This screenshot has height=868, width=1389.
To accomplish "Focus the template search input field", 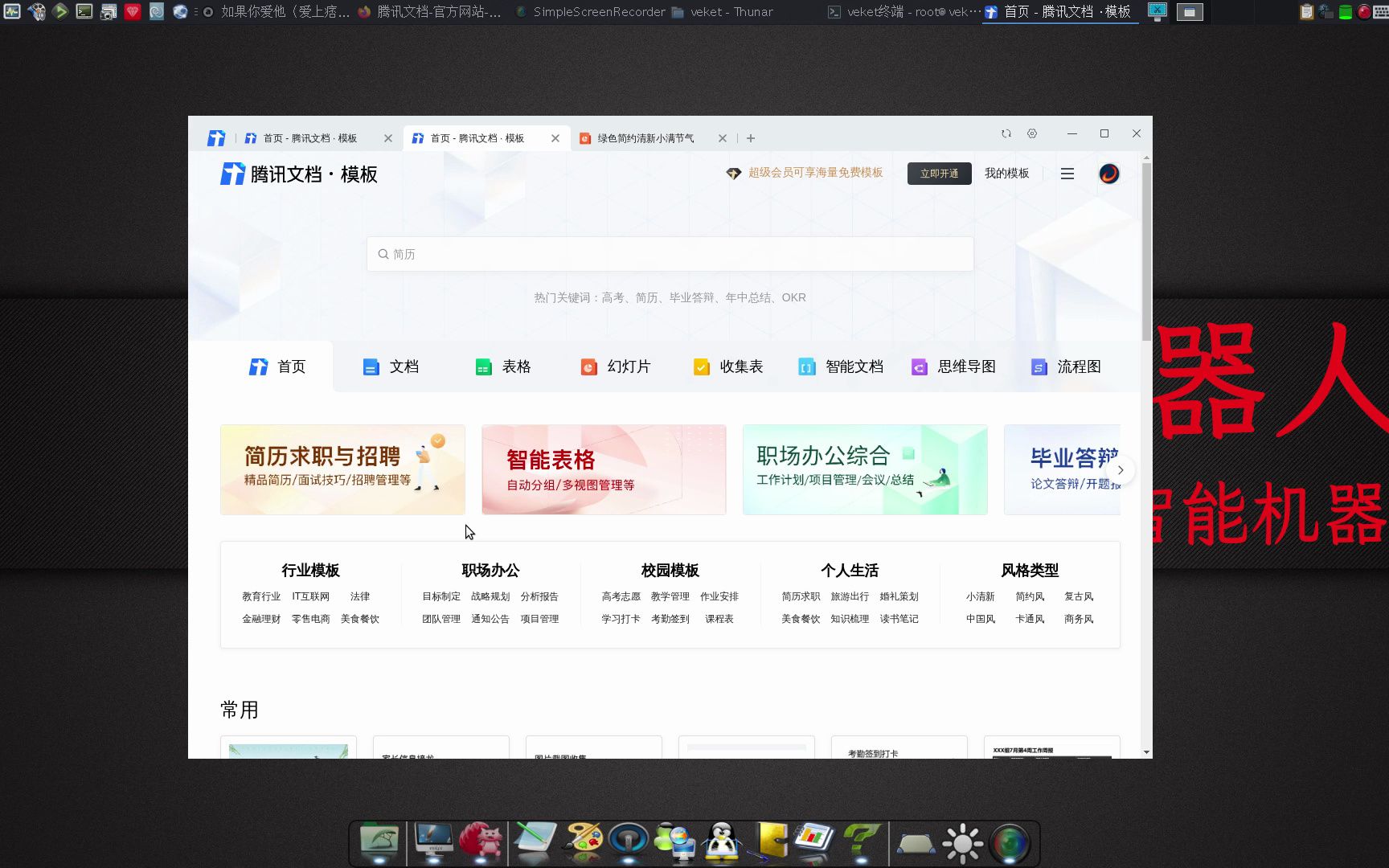I will [x=670, y=254].
